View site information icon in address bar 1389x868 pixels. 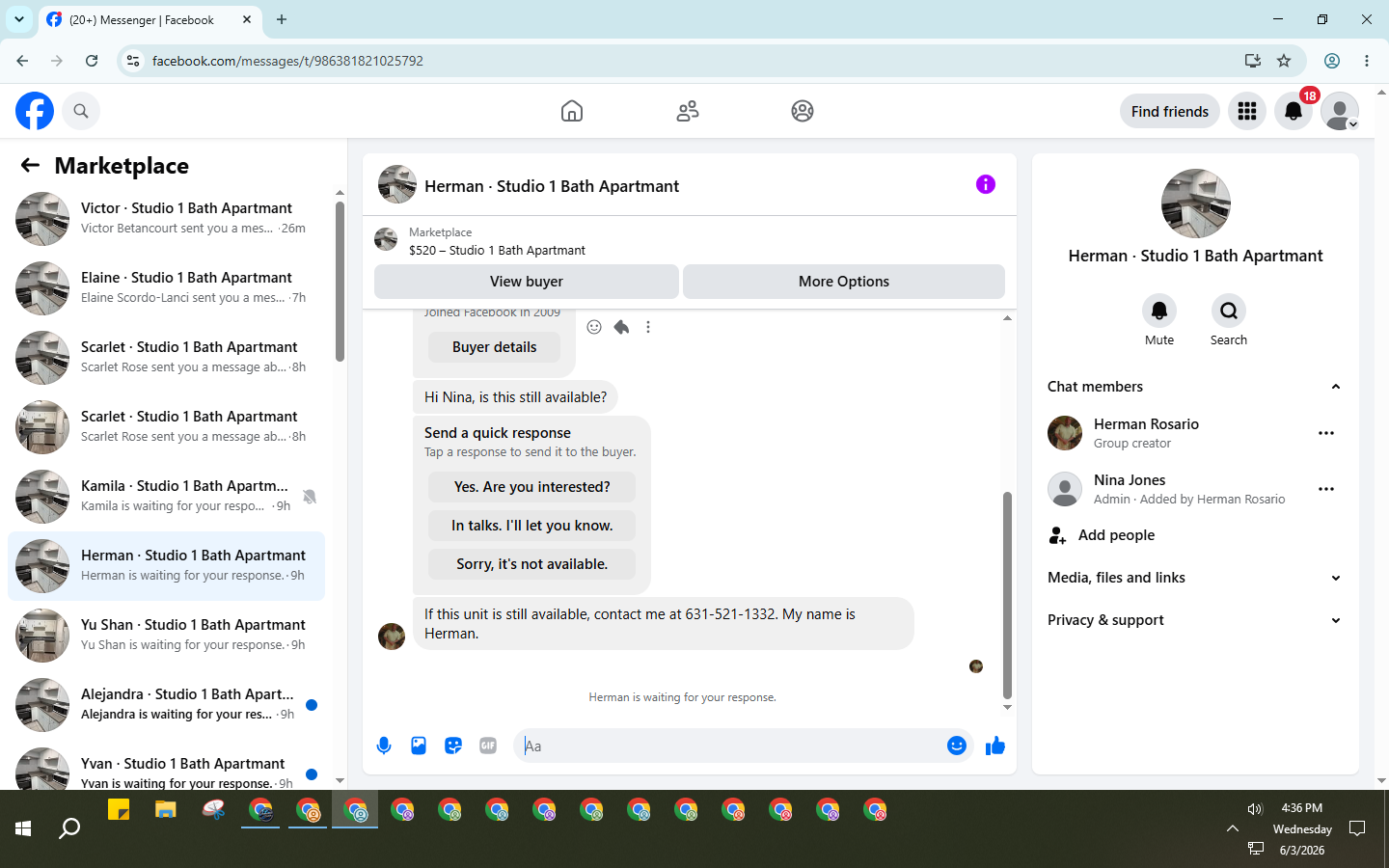pos(133,61)
